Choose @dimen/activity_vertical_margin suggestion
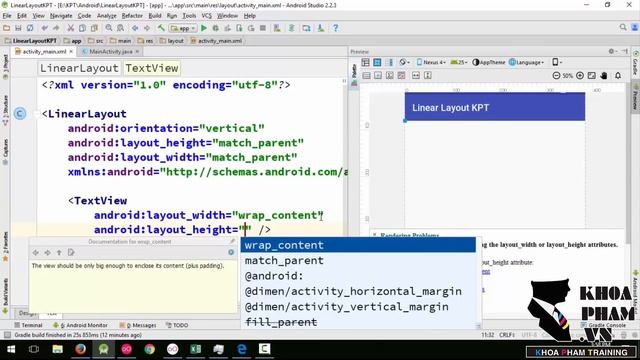Image resolution: width=640 pixels, height=360 pixels. (358, 307)
